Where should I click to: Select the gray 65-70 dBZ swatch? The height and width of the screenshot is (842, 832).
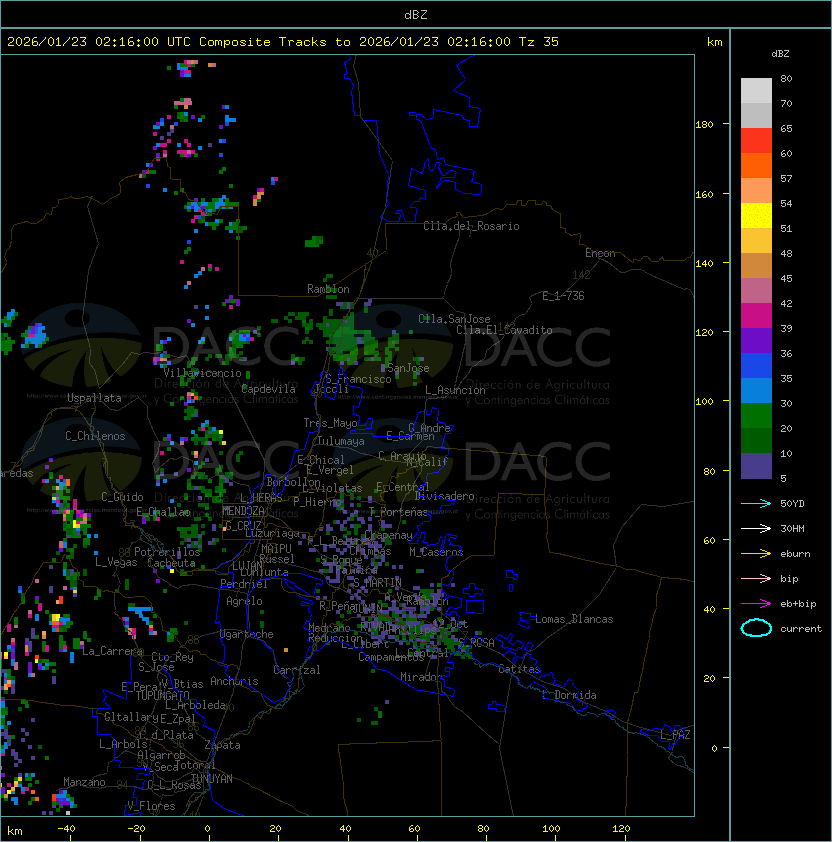(756, 115)
